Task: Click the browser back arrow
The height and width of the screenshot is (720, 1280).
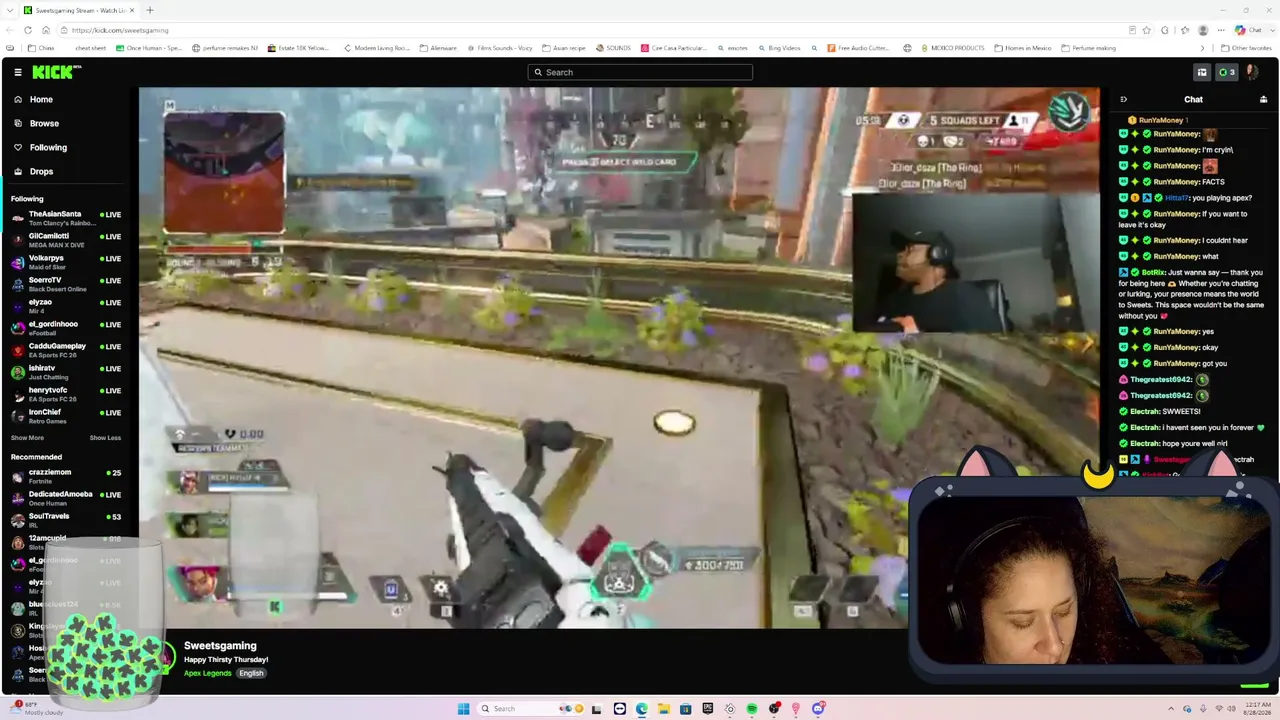Action: click(x=10, y=30)
